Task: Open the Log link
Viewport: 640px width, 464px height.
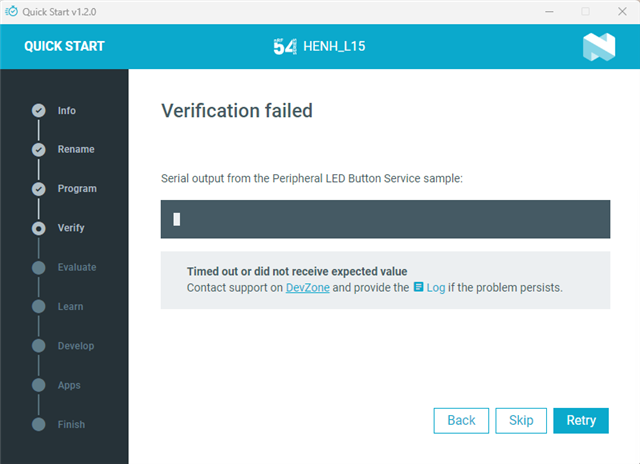Action: pos(436,288)
